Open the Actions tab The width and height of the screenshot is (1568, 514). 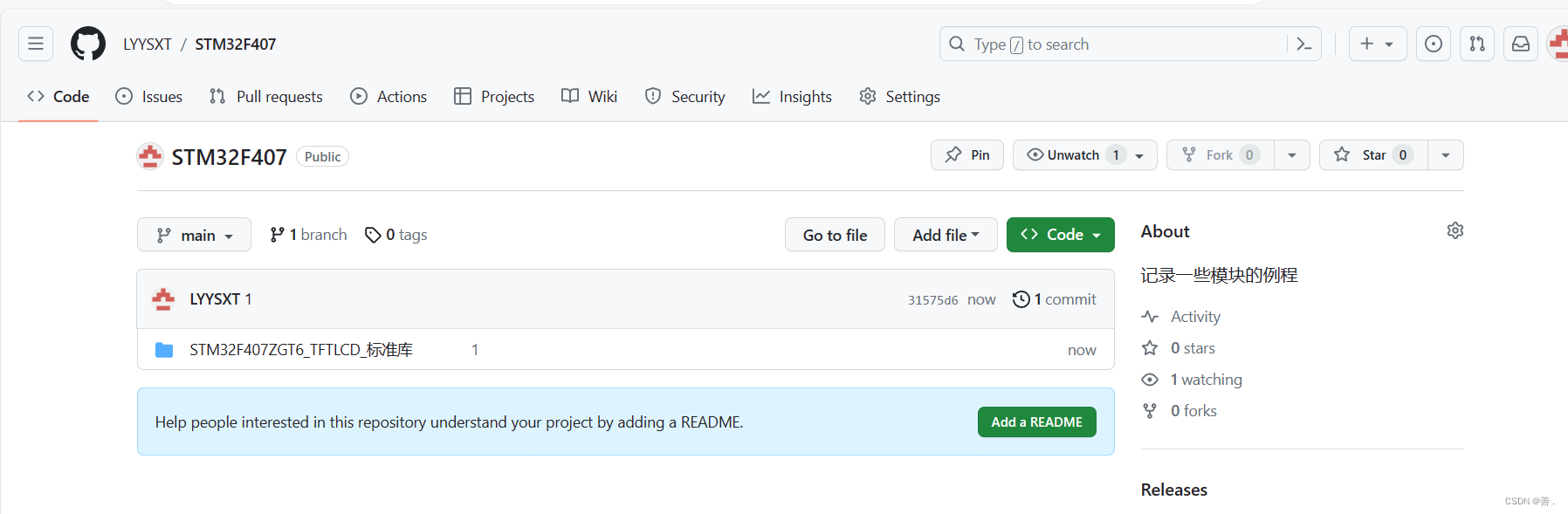tap(389, 97)
